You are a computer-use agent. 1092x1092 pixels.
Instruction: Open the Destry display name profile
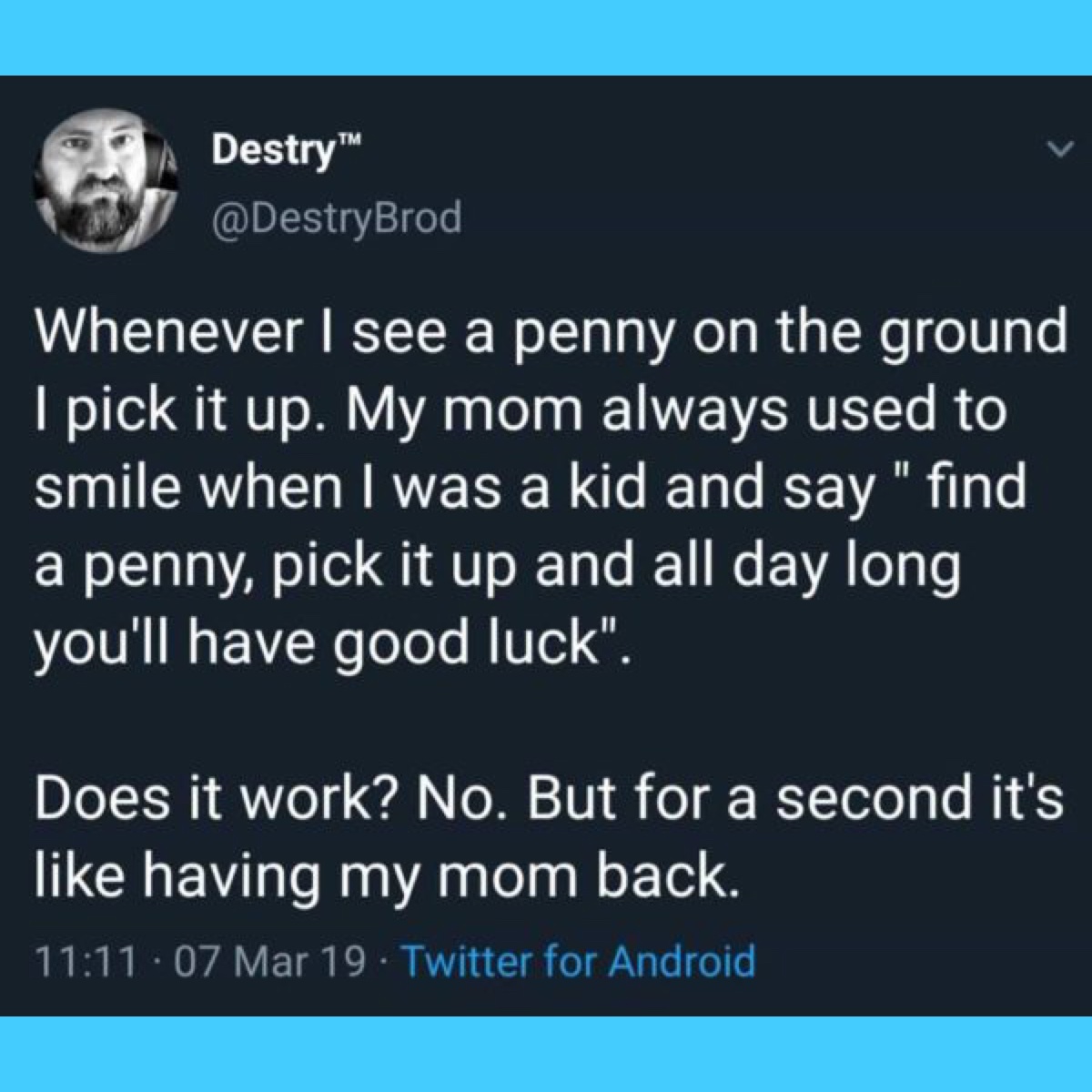(269, 150)
